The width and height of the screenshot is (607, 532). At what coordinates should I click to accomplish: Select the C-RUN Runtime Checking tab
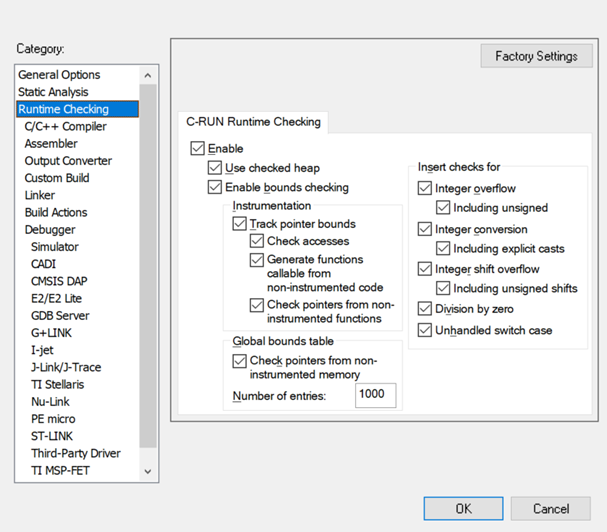coord(253,122)
